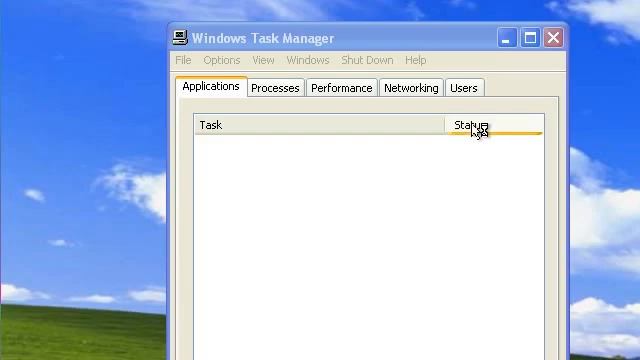Open the Windows menu
The image size is (640, 360).
308,60
